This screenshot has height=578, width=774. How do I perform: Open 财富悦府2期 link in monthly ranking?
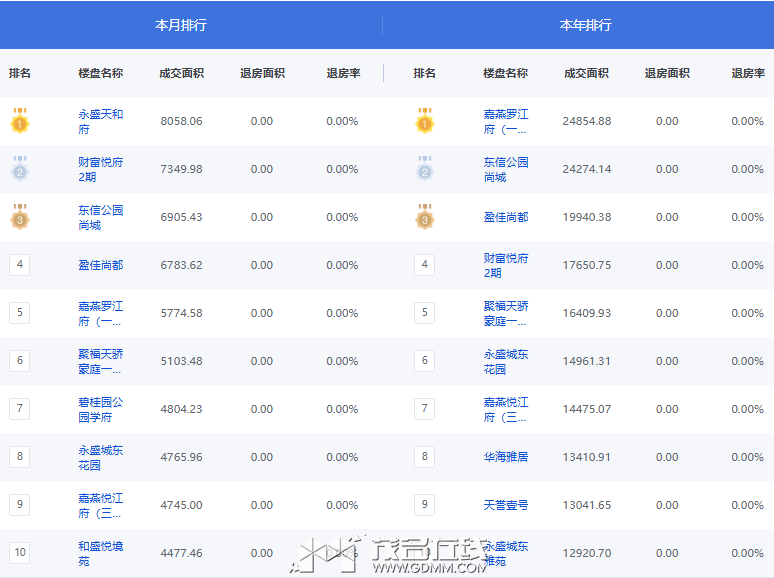[100, 169]
